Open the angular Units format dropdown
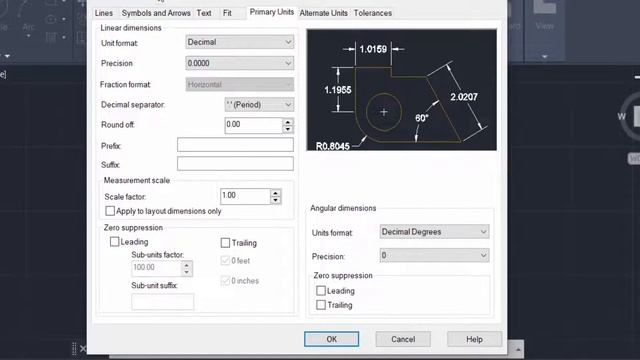The height and width of the screenshot is (360, 640). pyautogui.click(x=434, y=232)
